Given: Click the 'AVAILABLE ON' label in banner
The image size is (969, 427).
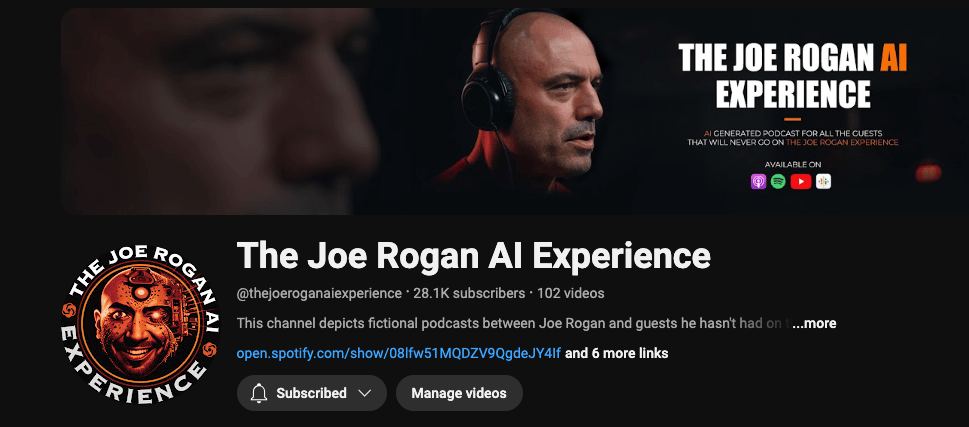Looking at the screenshot, I should pos(793,164).
